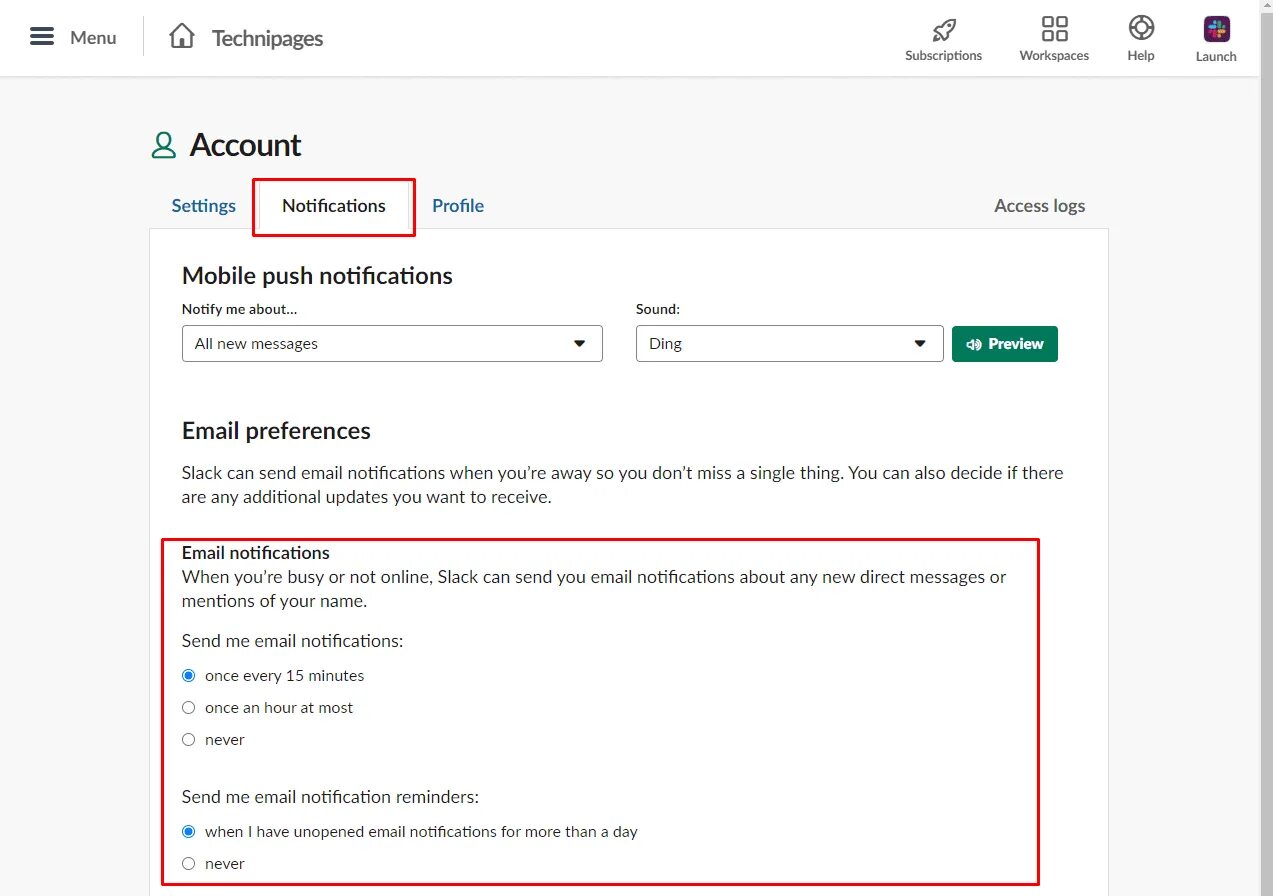Select unopened notifications reminder radio option
1273x896 pixels.
point(189,832)
